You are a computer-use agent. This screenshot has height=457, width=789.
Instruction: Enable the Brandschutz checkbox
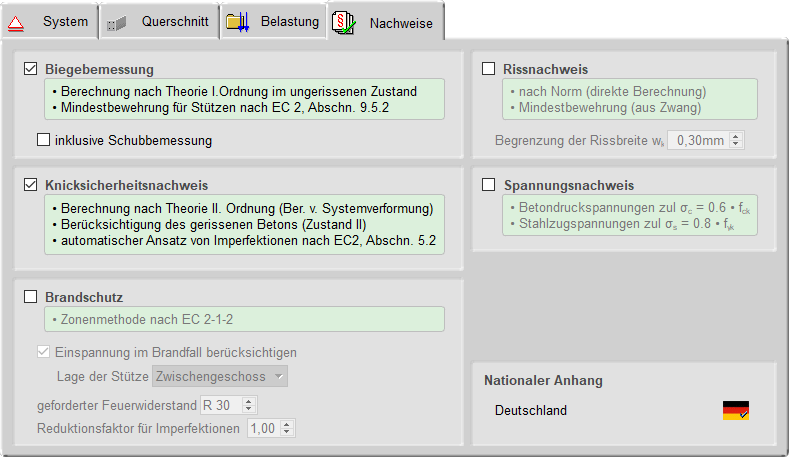click(30, 297)
